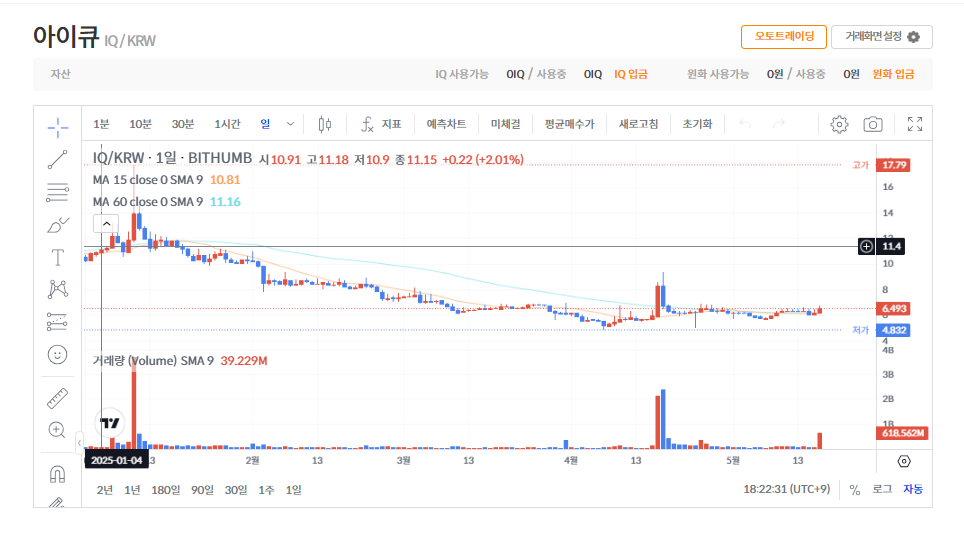The height and width of the screenshot is (534, 964).
Task: Toggle 평균매수가 average buy price display
Action: pyautogui.click(x=569, y=124)
